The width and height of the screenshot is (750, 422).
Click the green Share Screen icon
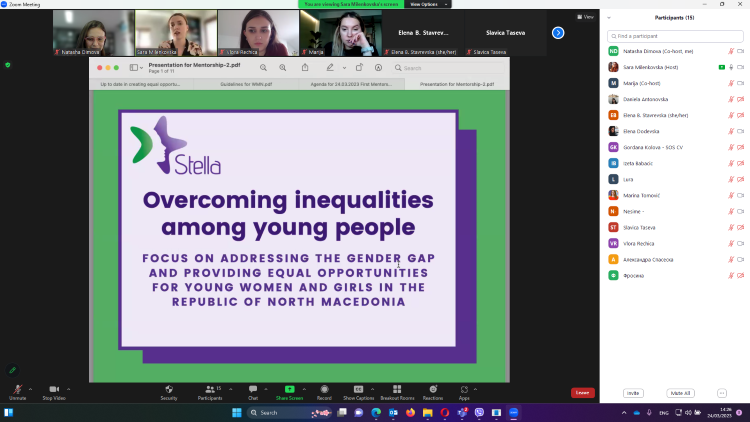point(289,389)
